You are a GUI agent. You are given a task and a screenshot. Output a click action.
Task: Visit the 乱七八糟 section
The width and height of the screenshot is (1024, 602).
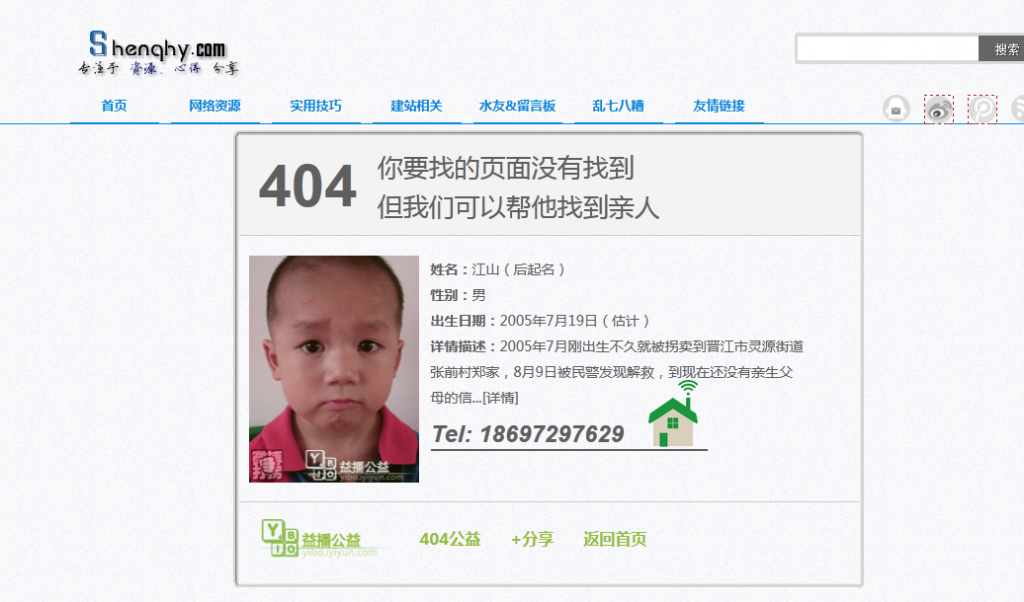[x=618, y=106]
